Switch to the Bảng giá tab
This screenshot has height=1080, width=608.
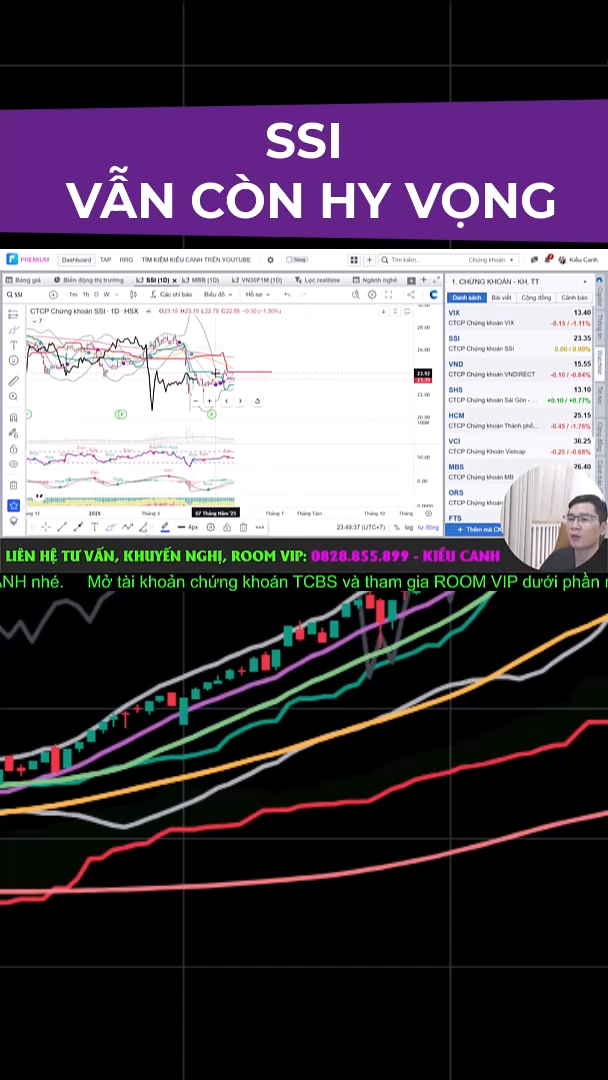coord(23,280)
